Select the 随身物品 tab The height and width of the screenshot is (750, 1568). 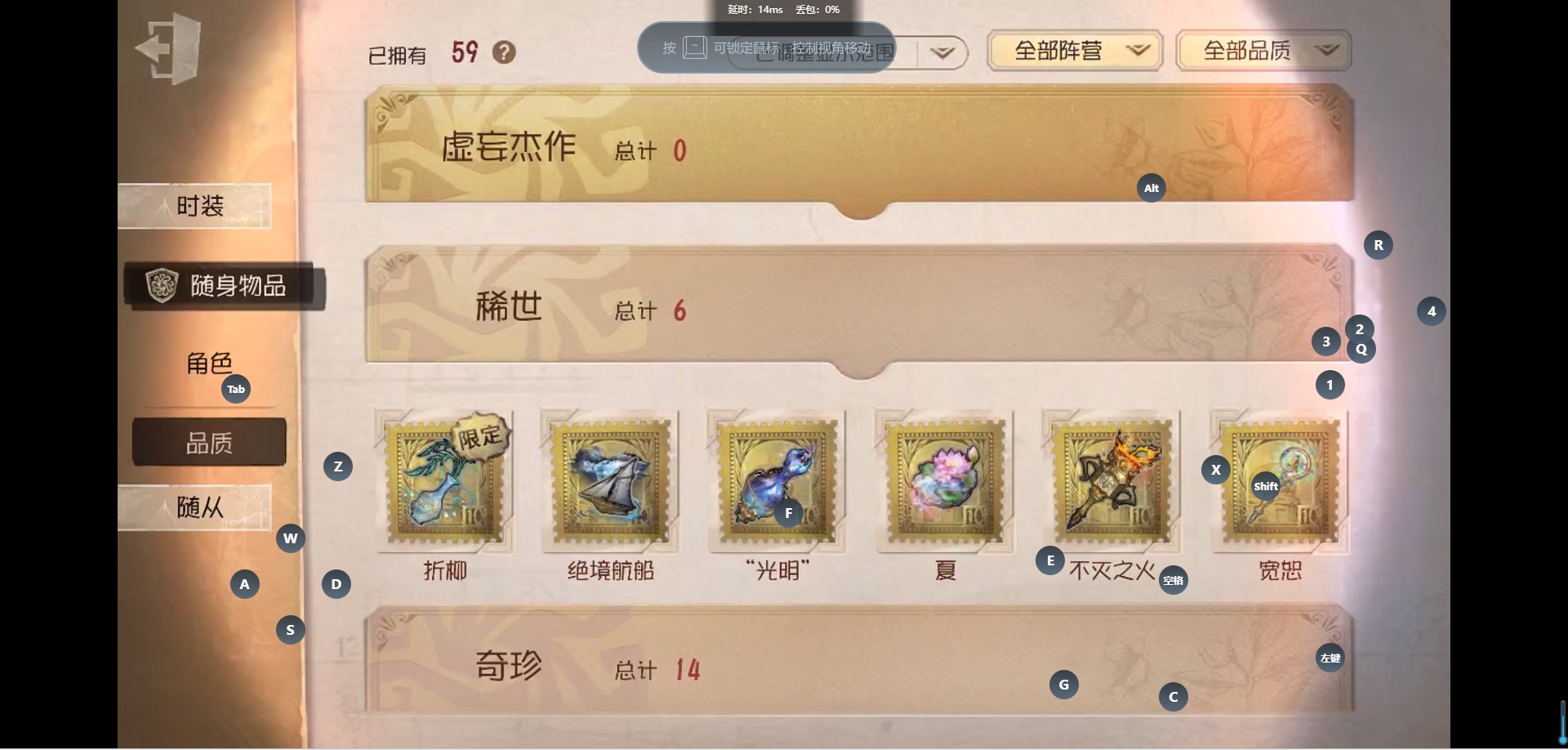click(x=225, y=286)
